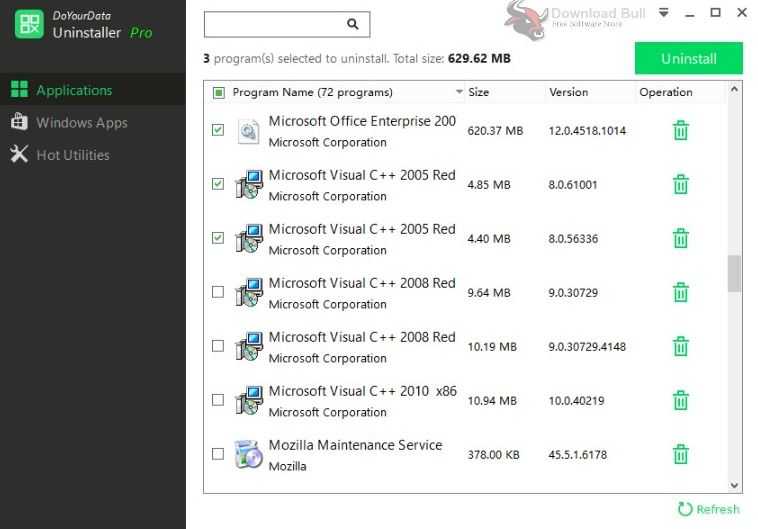Select Microsoft Visual C++ 2010 x86 name
The image size is (758, 529).
(363, 391)
